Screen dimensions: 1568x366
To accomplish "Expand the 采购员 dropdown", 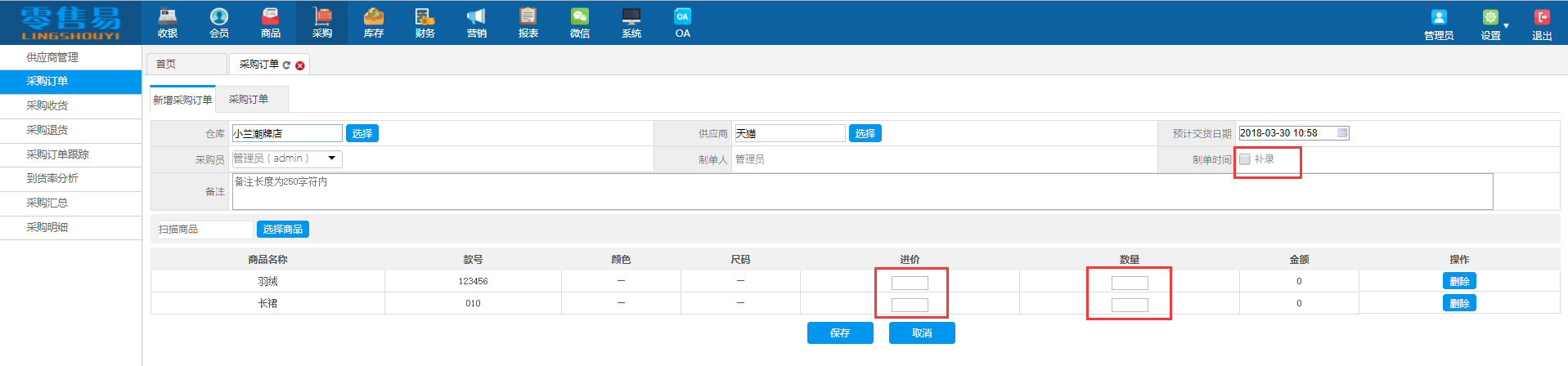I will pyautogui.click(x=332, y=158).
